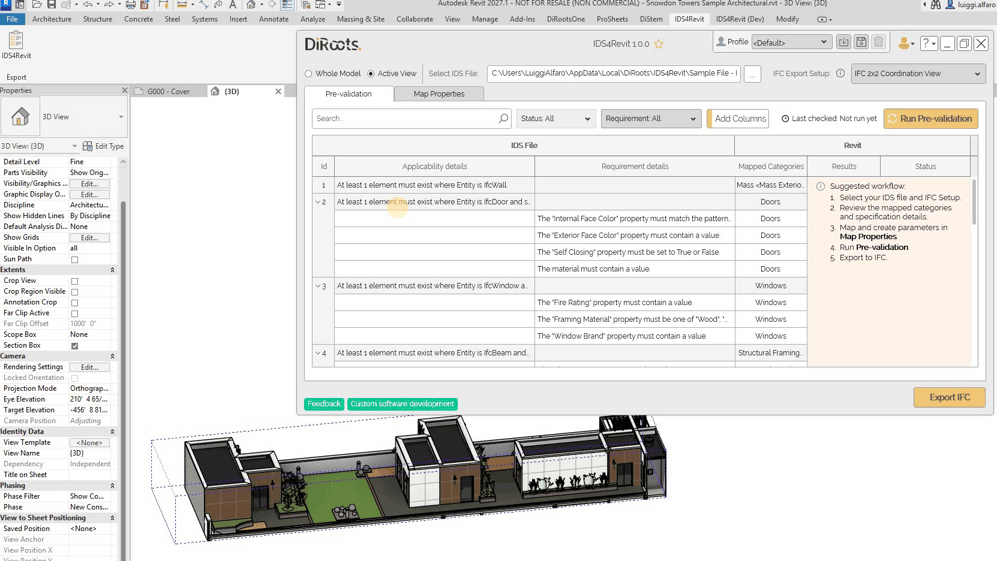
Task: Toggle the Annotation Crop checkbox
Action: pos(74,303)
